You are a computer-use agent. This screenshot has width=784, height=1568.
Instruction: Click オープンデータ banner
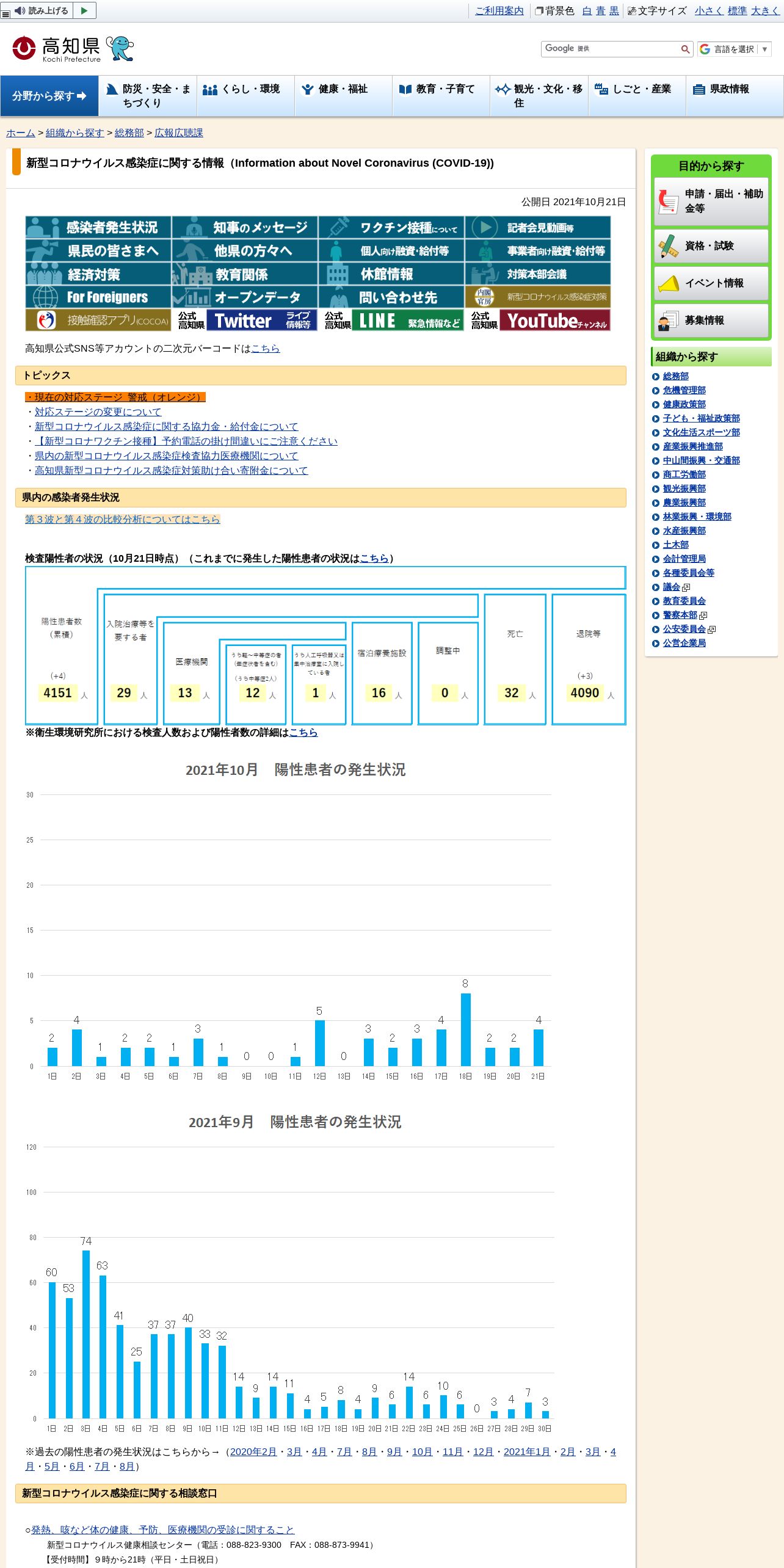tap(245, 297)
